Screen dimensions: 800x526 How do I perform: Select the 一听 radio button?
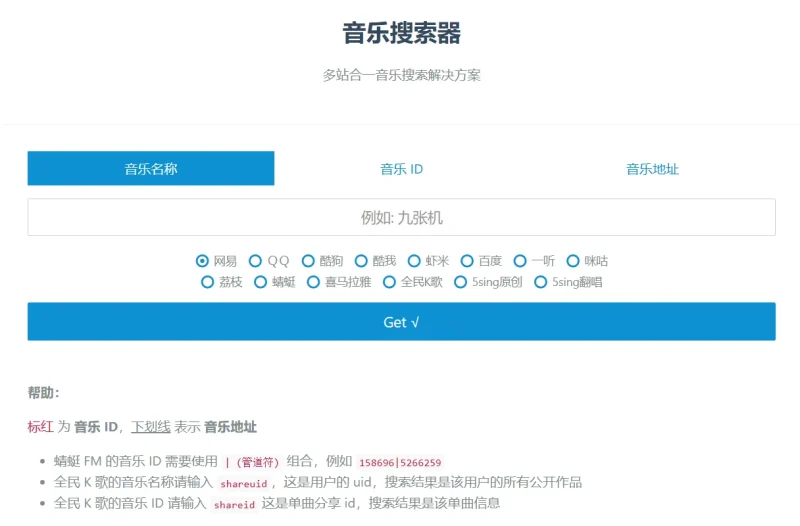click(x=520, y=261)
